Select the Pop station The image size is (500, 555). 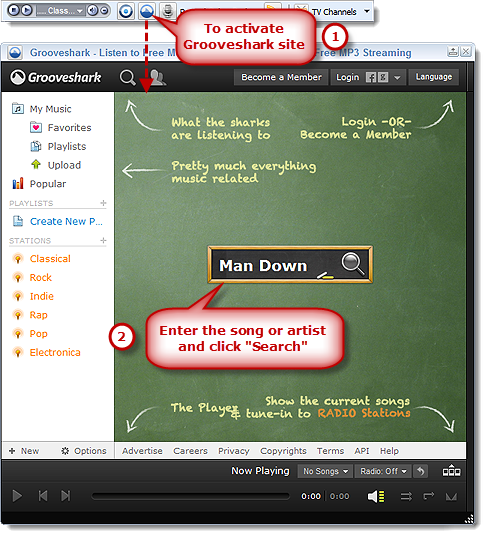click(x=39, y=334)
